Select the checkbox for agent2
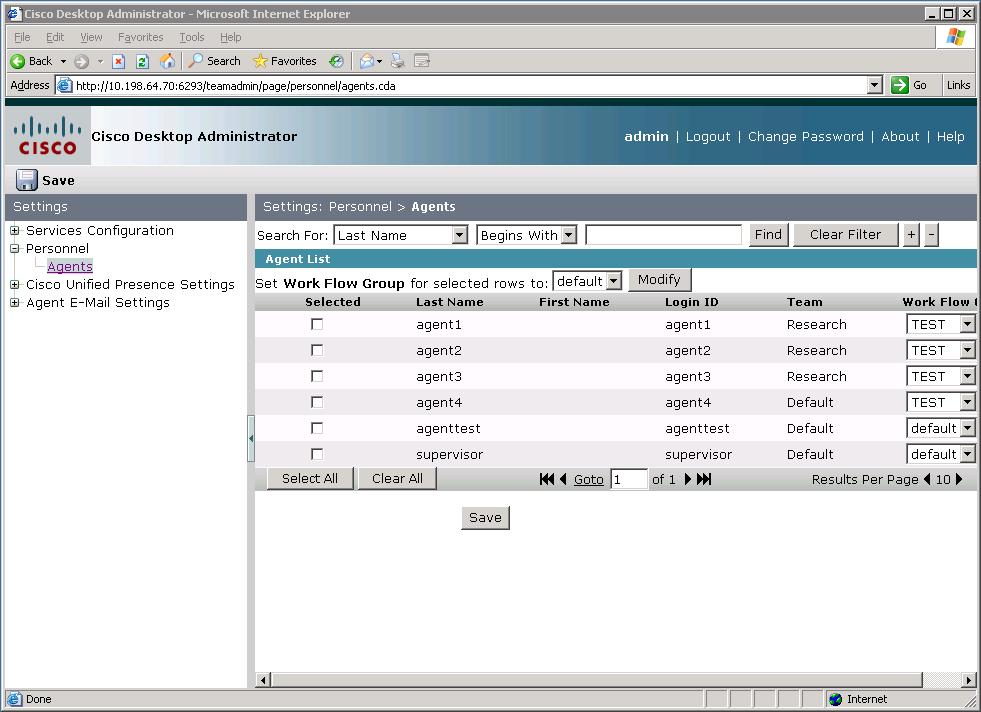Viewport: 981px width, 712px height. (317, 350)
